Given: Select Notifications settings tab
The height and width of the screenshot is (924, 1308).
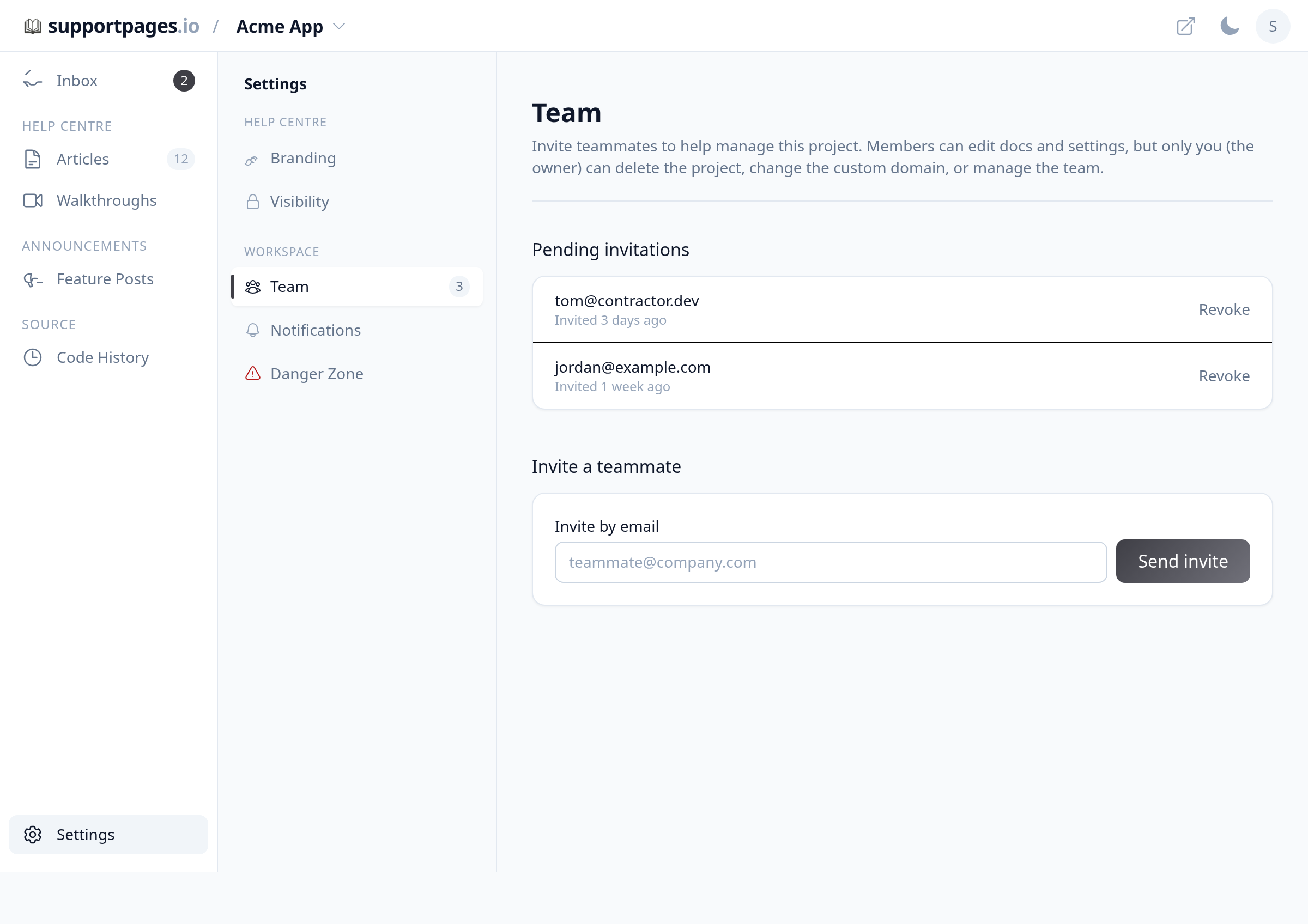Looking at the screenshot, I should (356, 330).
